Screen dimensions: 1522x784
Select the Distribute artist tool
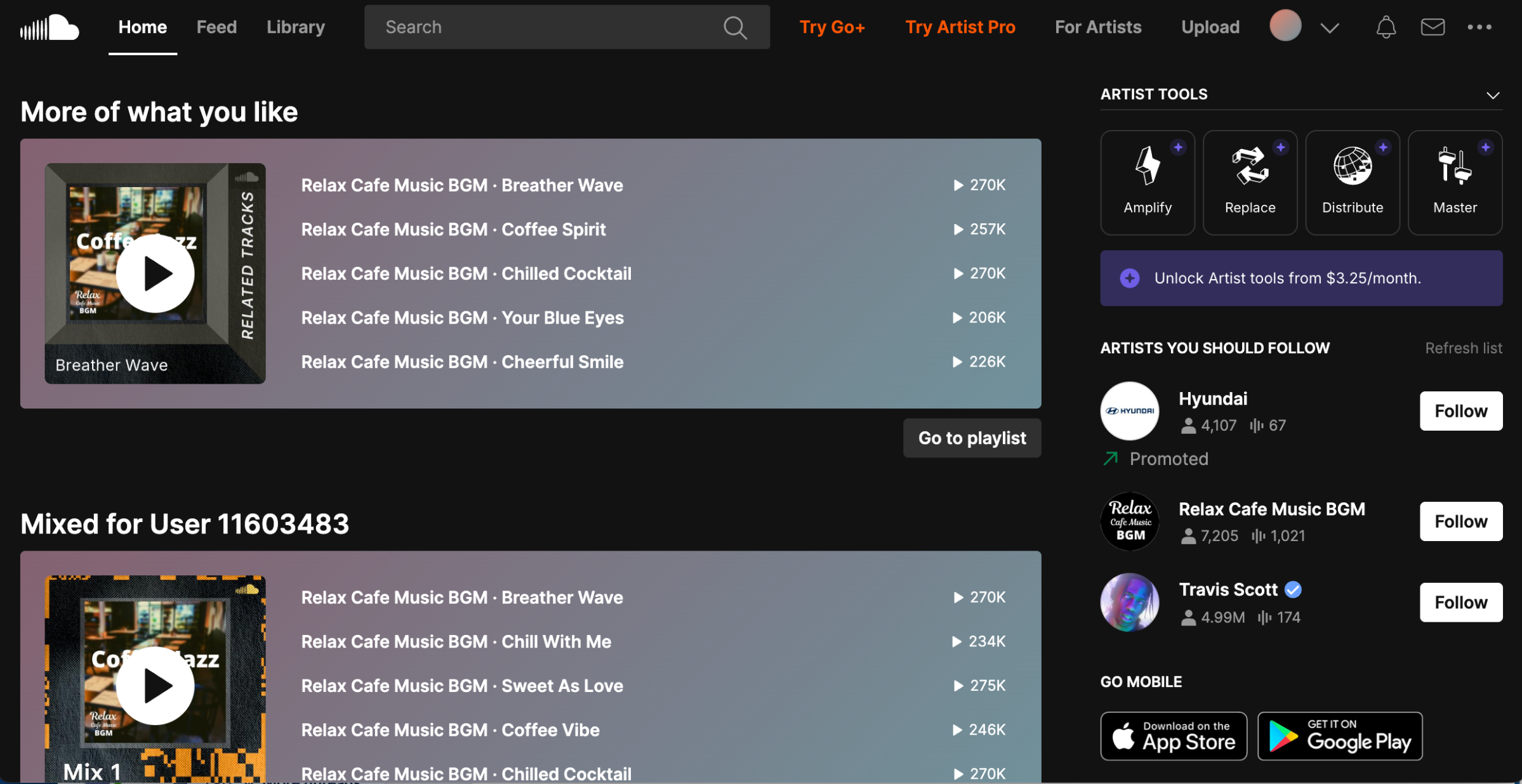(1352, 183)
